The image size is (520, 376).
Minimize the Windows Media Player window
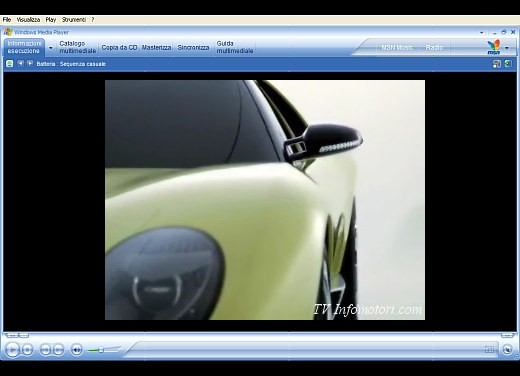point(494,32)
